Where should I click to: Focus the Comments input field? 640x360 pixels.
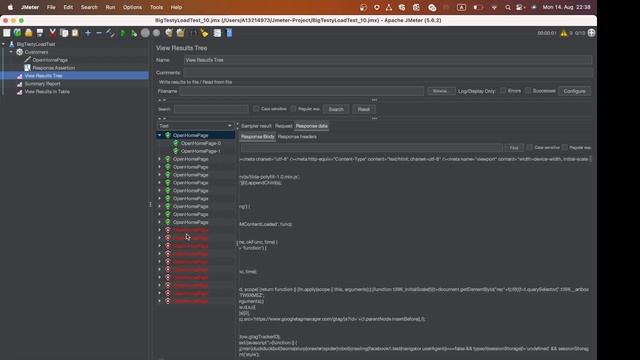pos(388,73)
